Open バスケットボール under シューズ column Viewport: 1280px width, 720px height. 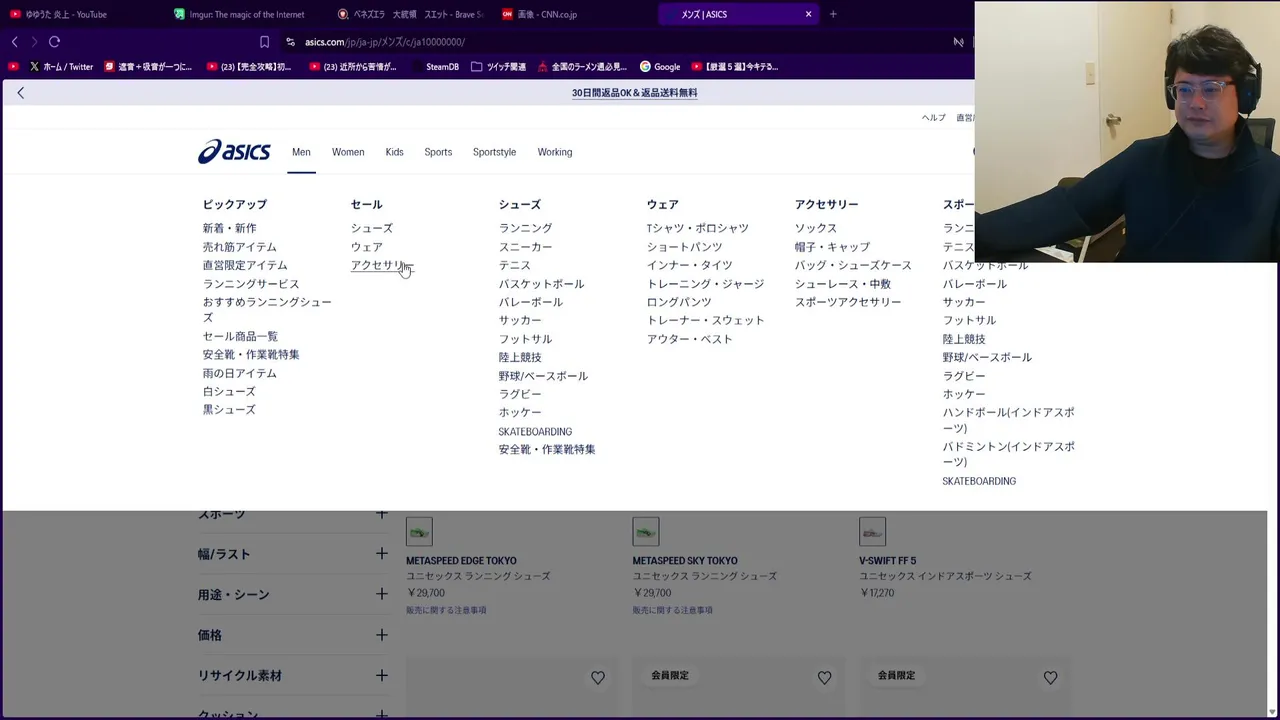click(541, 284)
